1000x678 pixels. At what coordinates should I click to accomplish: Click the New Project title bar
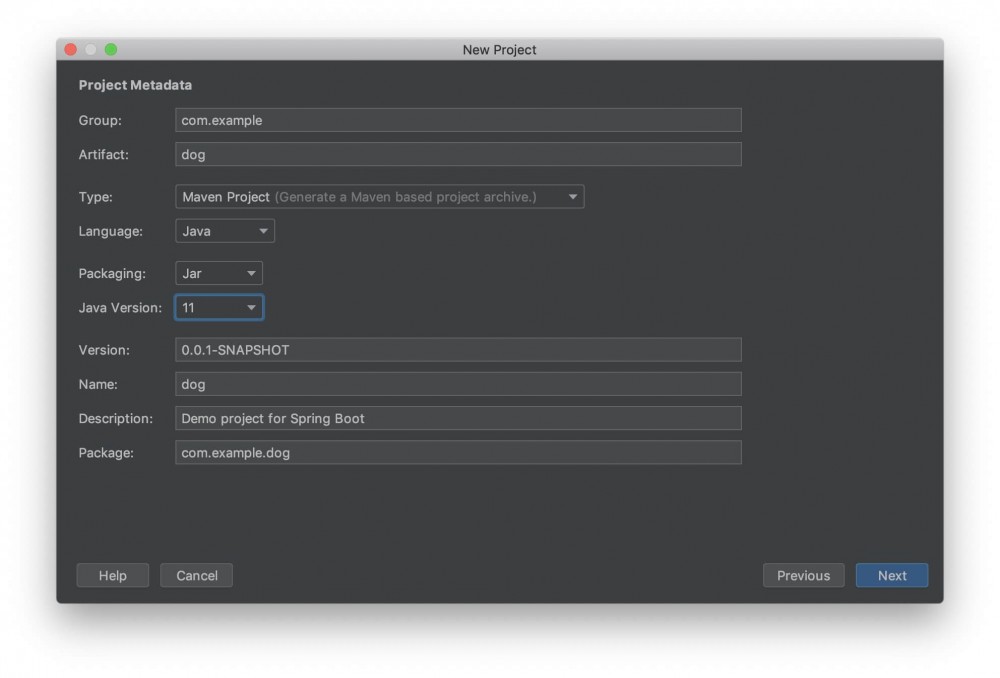pos(500,49)
